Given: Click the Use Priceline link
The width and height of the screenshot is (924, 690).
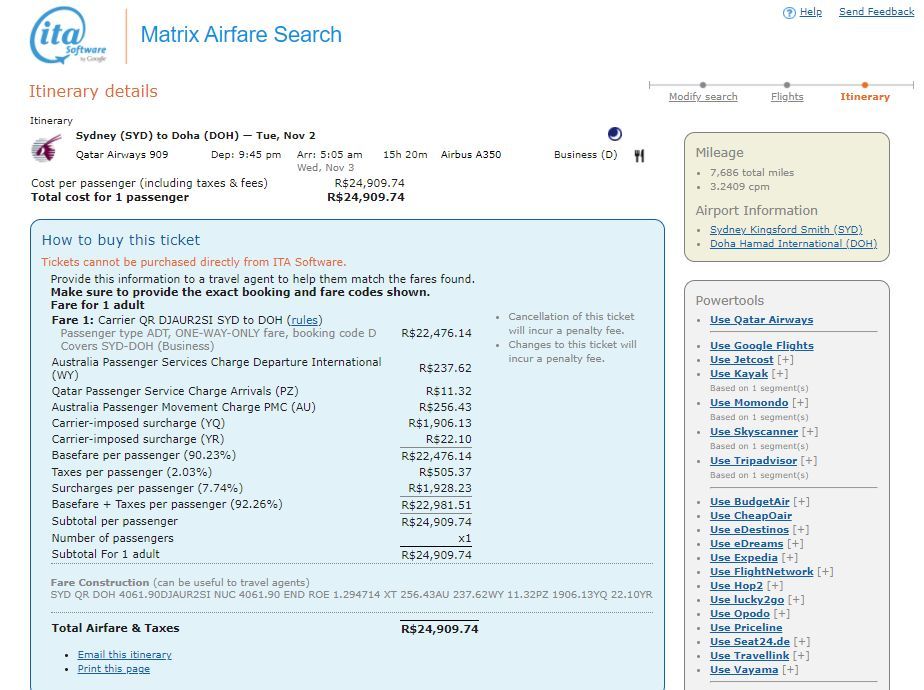Looking at the screenshot, I should pos(746,628).
